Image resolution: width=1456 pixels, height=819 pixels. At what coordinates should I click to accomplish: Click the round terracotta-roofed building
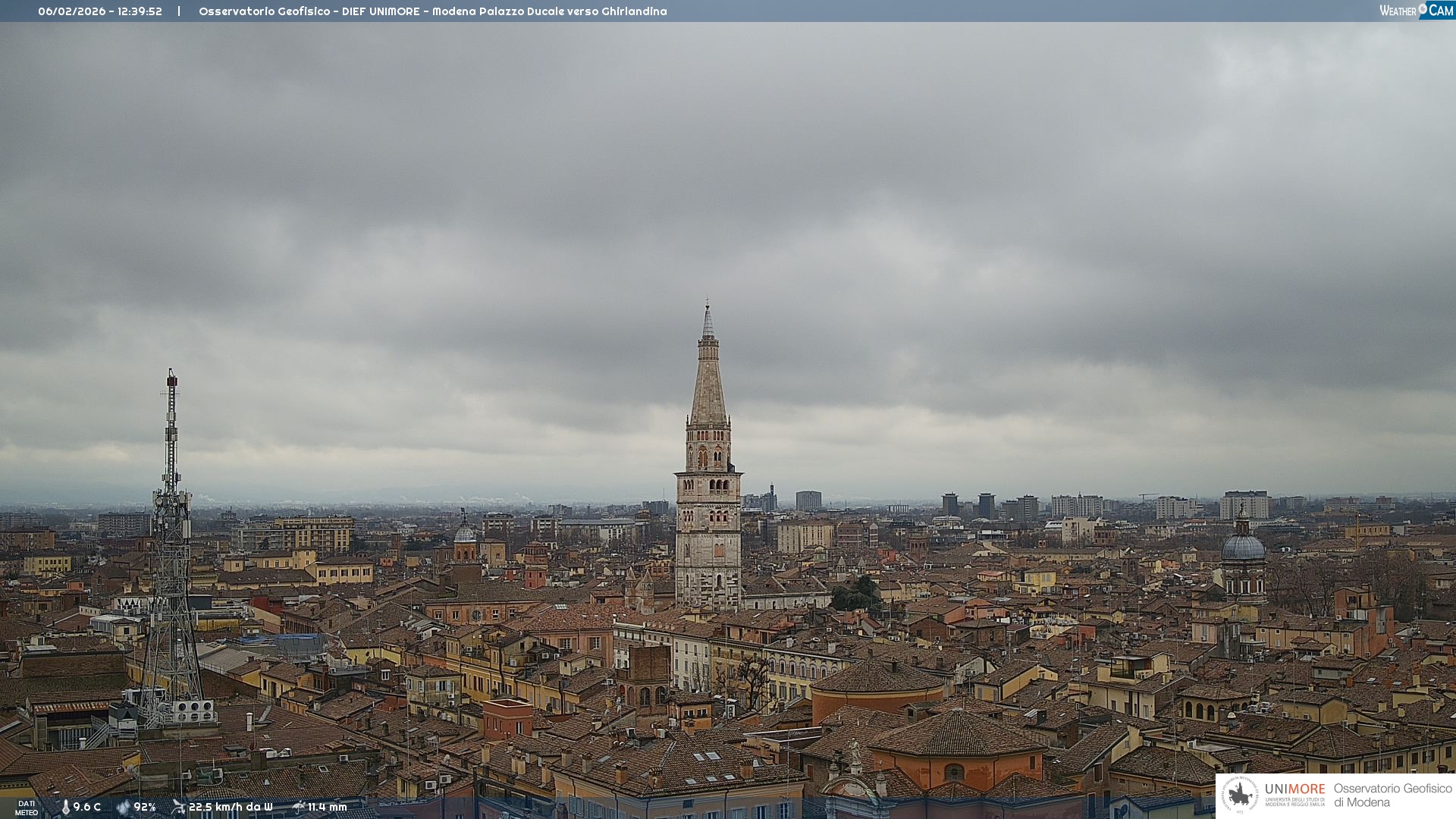click(x=878, y=679)
